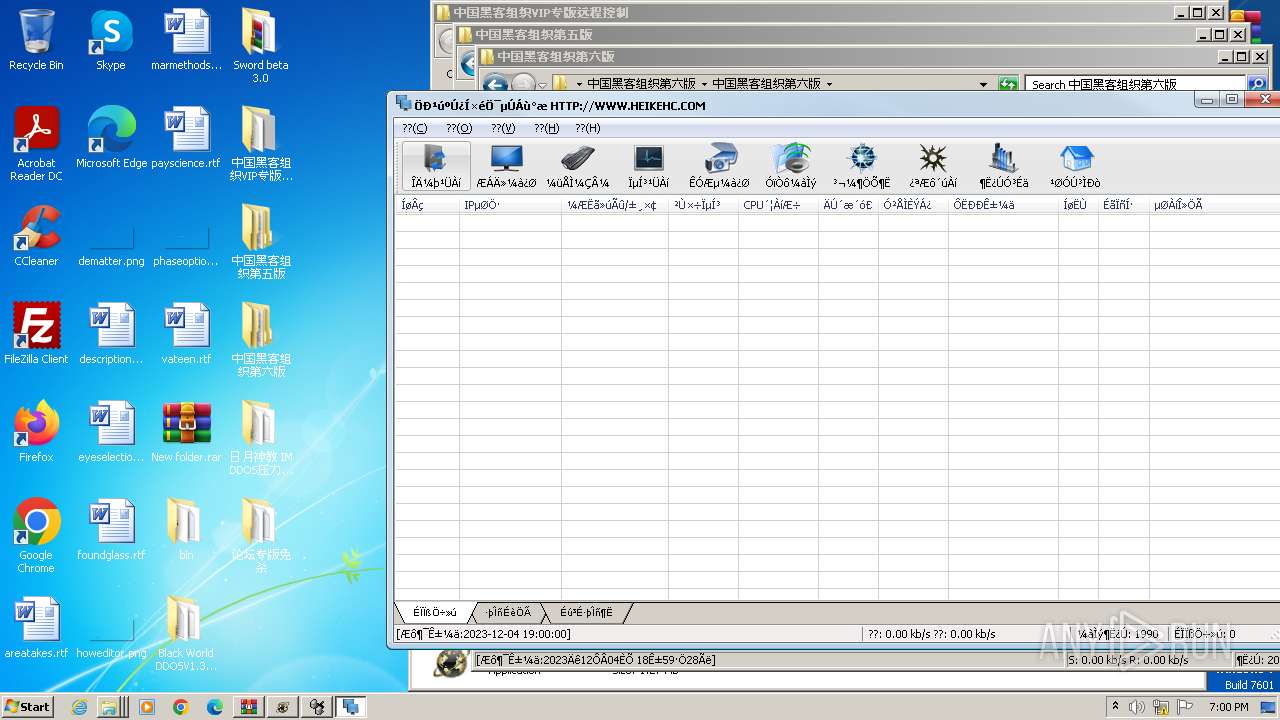
Task: Show hidden tray icons arrow
Action: tap(1115, 707)
